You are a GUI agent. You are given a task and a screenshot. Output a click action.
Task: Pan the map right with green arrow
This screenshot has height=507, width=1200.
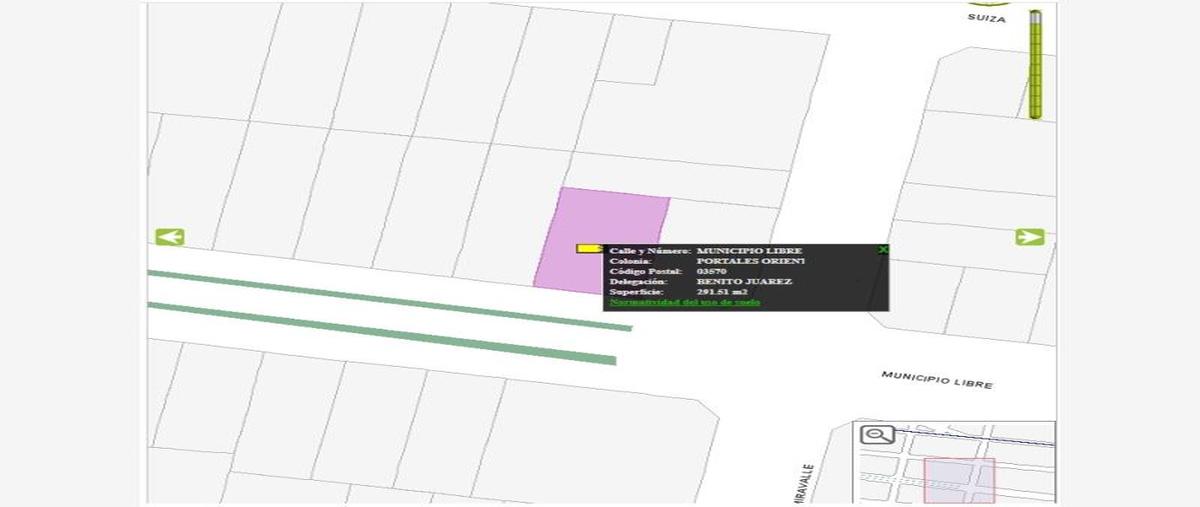pos(1029,237)
